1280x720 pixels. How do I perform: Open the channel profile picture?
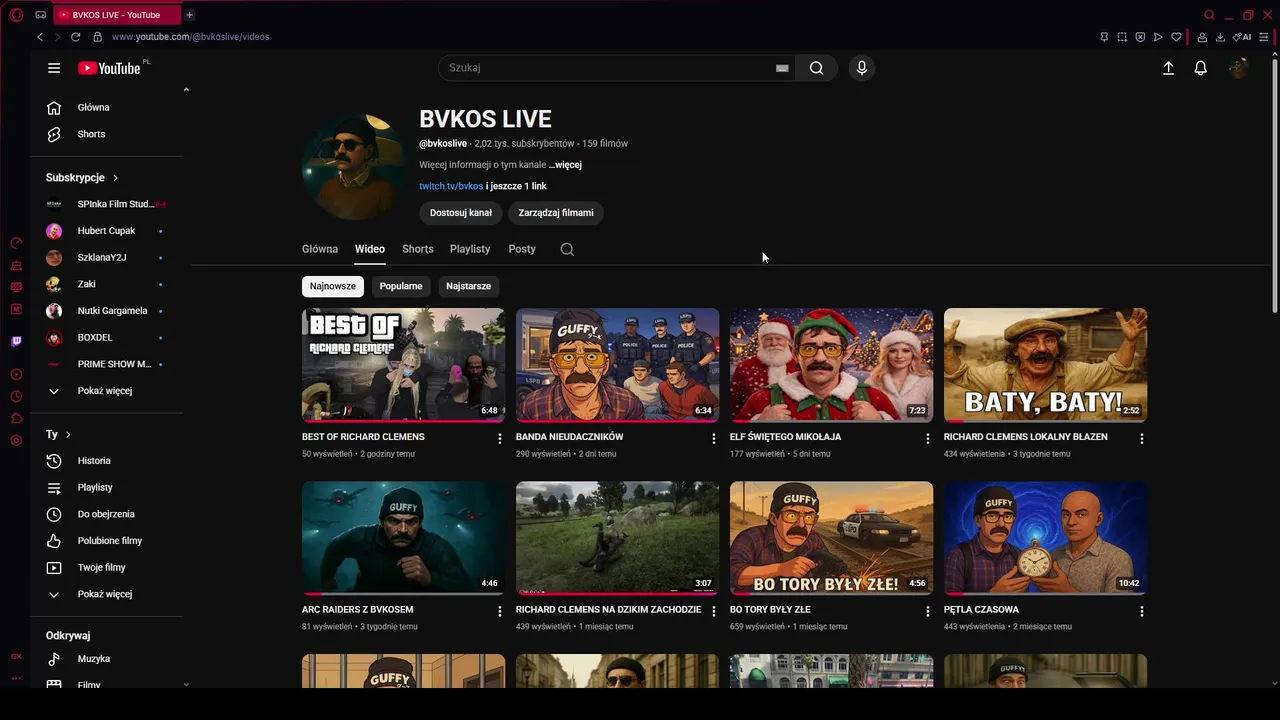coord(354,166)
